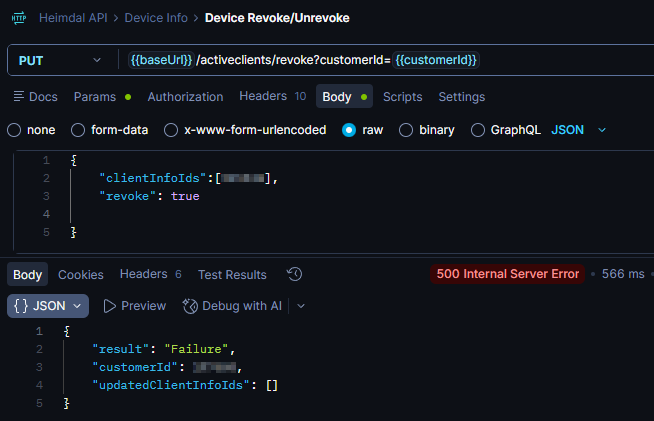Viewport: 654px width, 421px height.
Task: Click the "updatedClientInfoIds" key in response
Action: (171, 385)
